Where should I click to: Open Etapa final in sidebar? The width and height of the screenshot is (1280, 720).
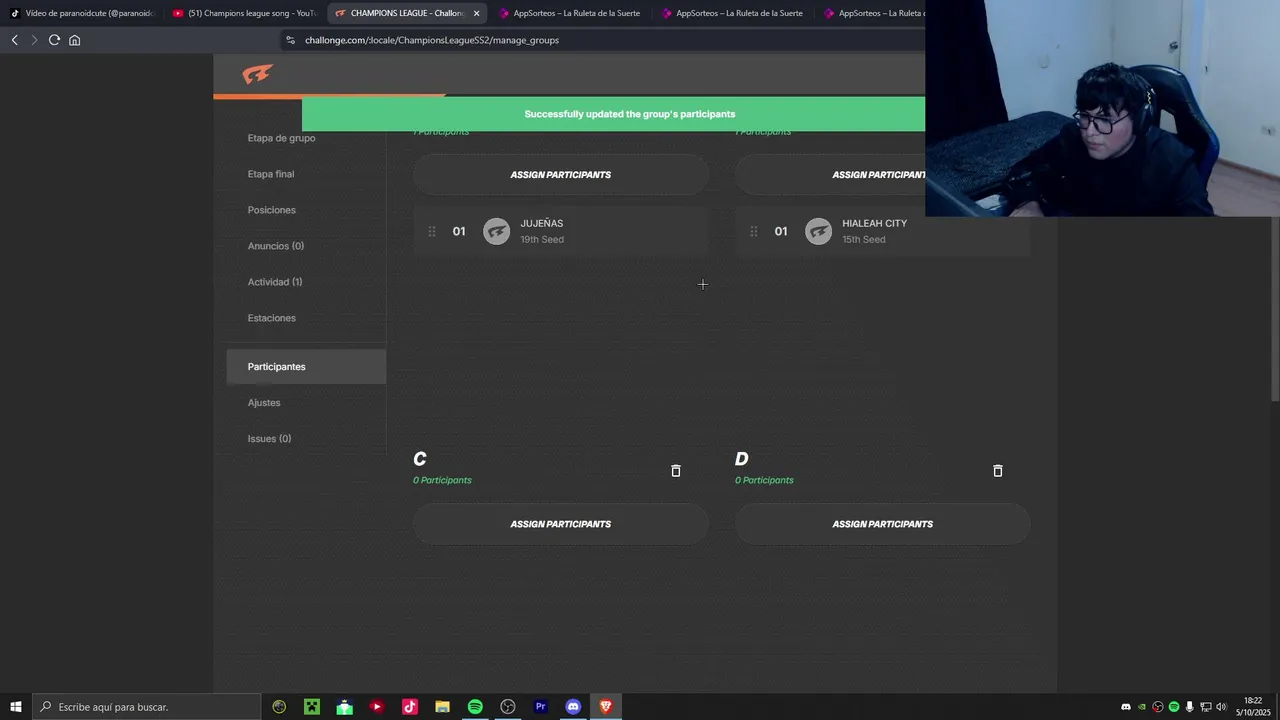(x=271, y=174)
